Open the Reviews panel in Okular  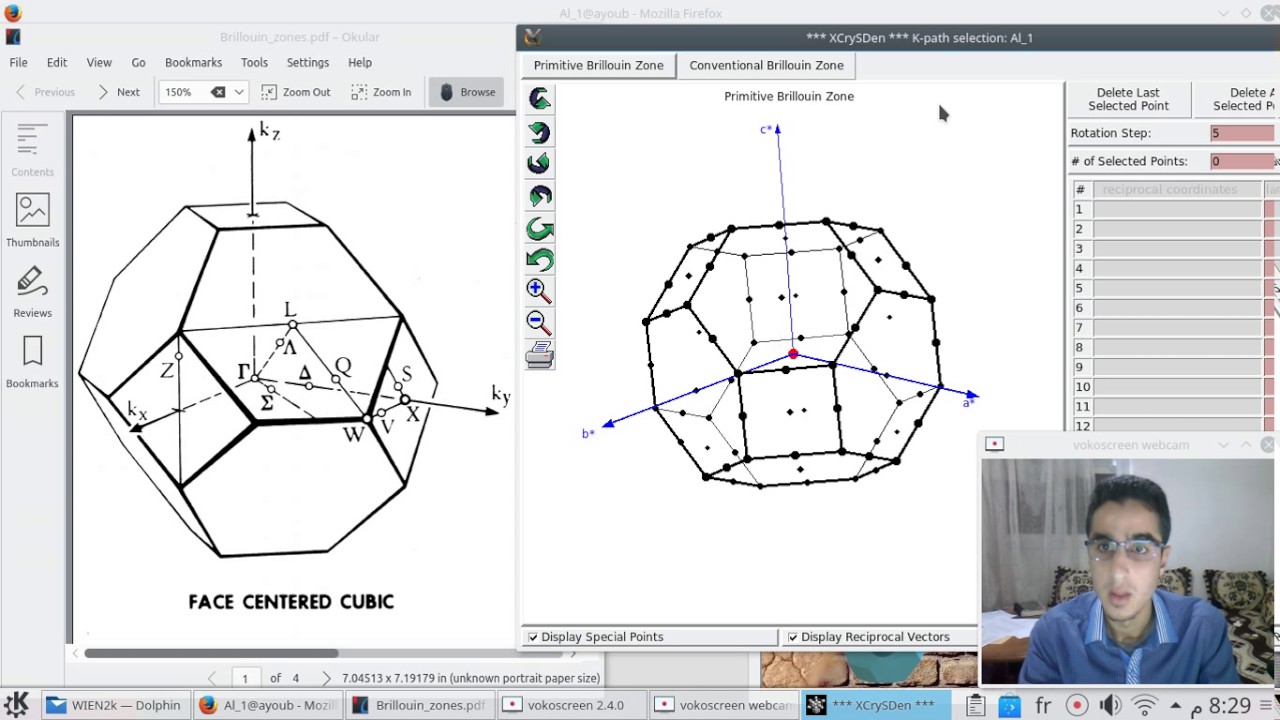click(x=32, y=292)
